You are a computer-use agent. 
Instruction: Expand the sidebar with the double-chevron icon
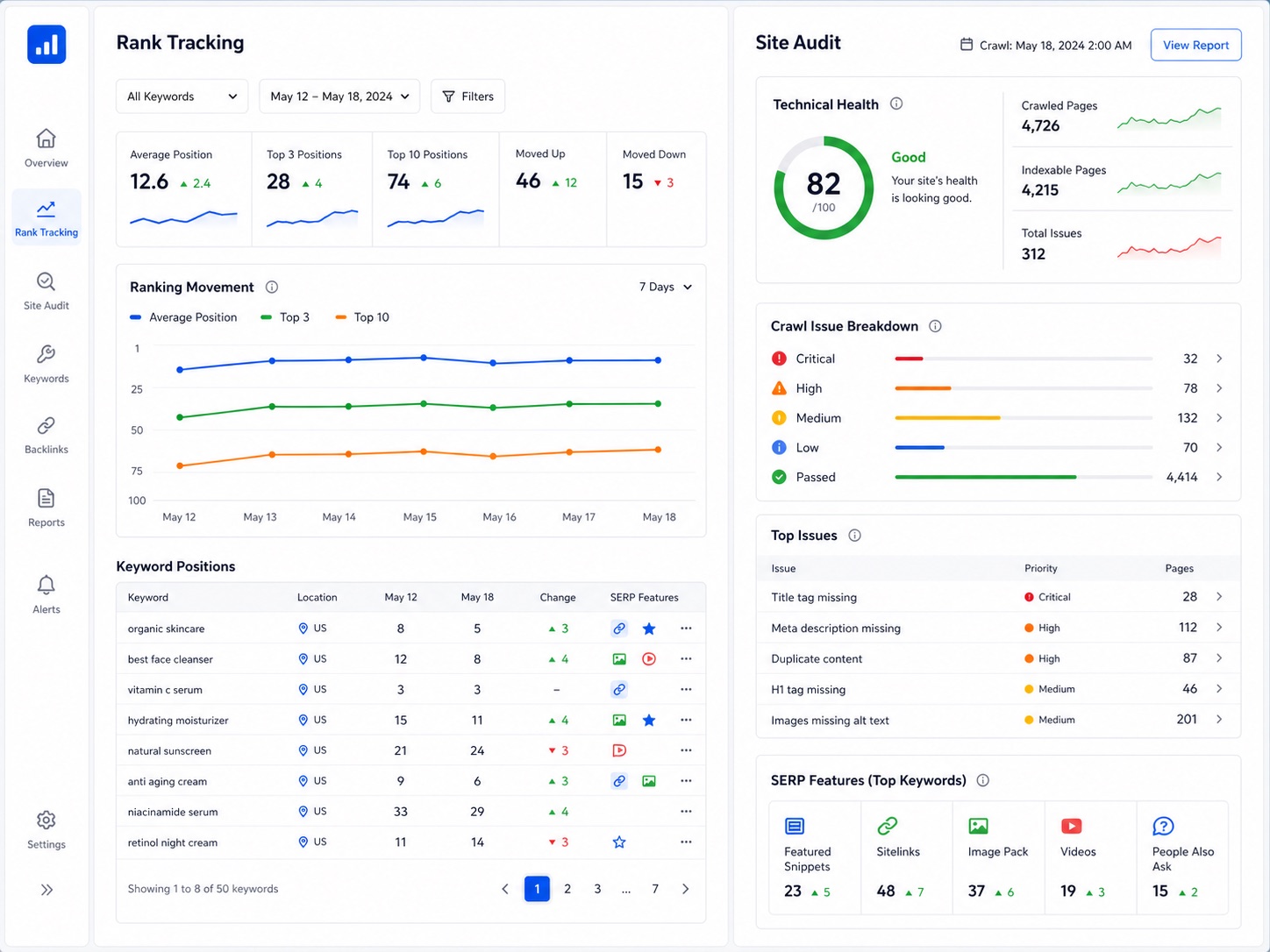(46, 890)
